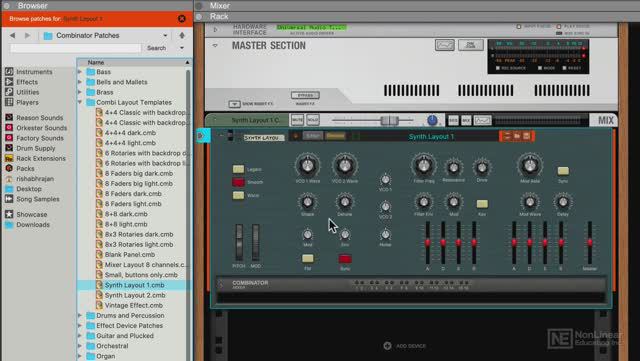This screenshot has height=361, width=640.
Task: Click the Master Section graph icon button
Action: pyautogui.click(x=444, y=45)
